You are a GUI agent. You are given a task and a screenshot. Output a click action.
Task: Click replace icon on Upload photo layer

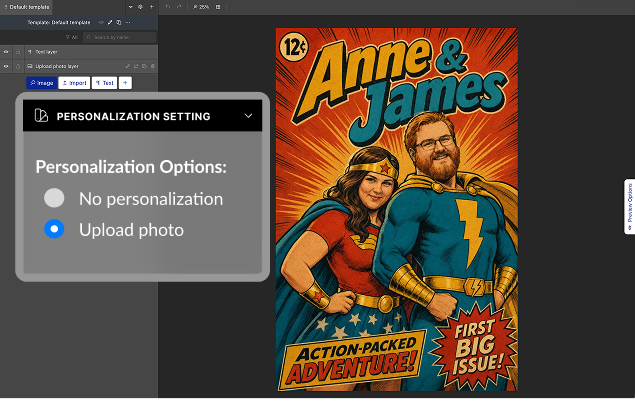[136, 66]
